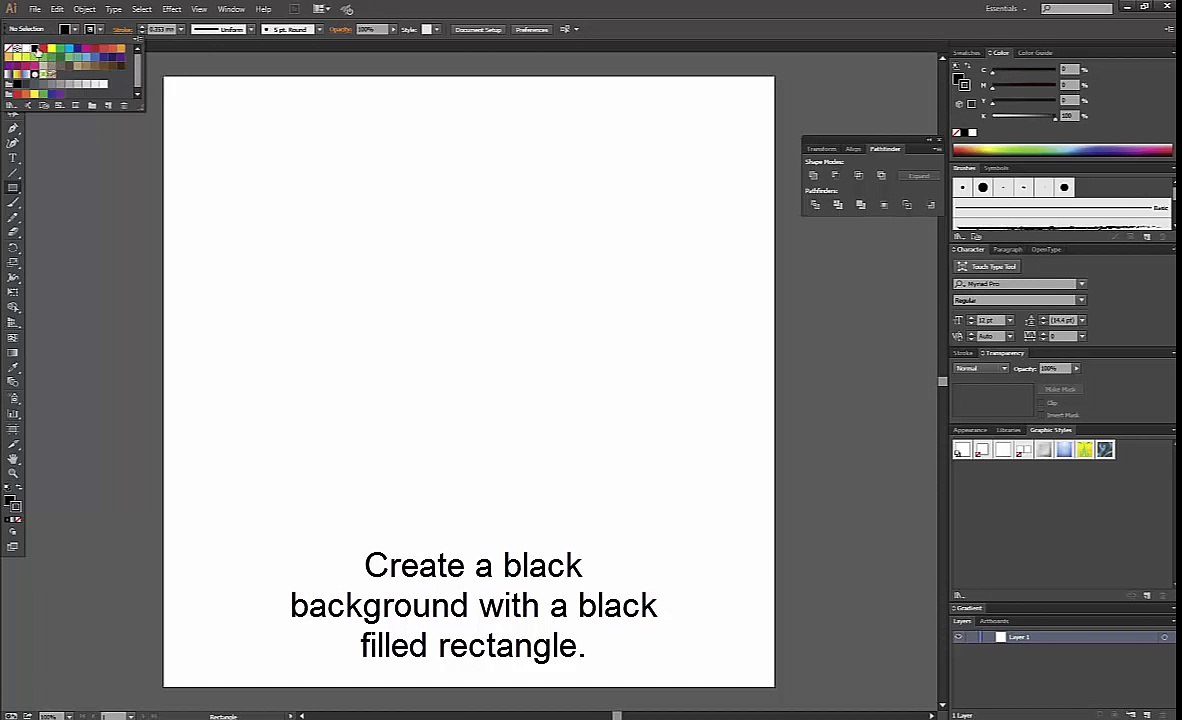Open the Uniform width profile dropdown
Screen dimensions: 1182x720
[251, 29]
